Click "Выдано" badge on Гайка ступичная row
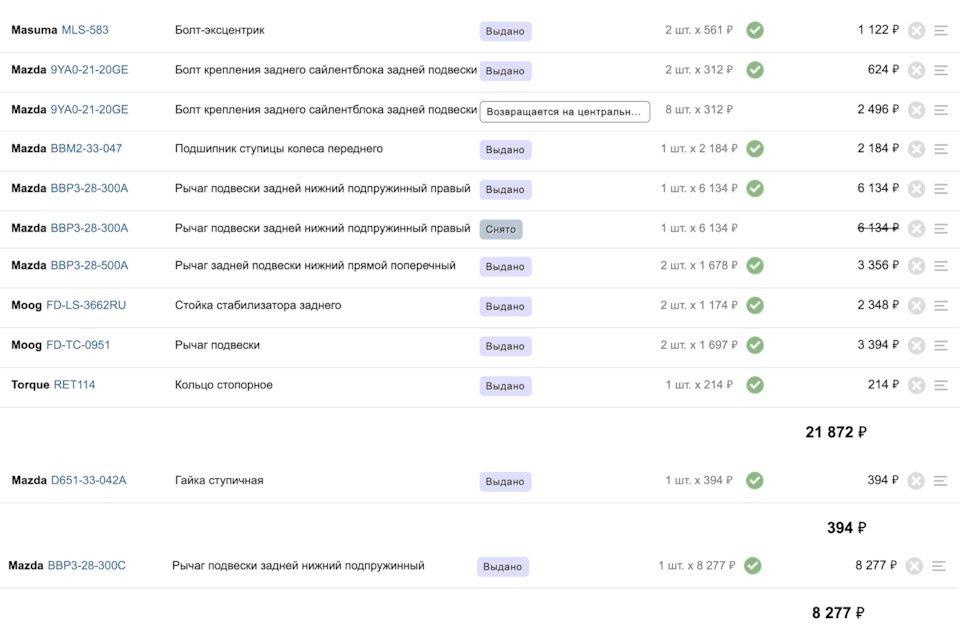This screenshot has height=633, width=960. click(x=505, y=482)
